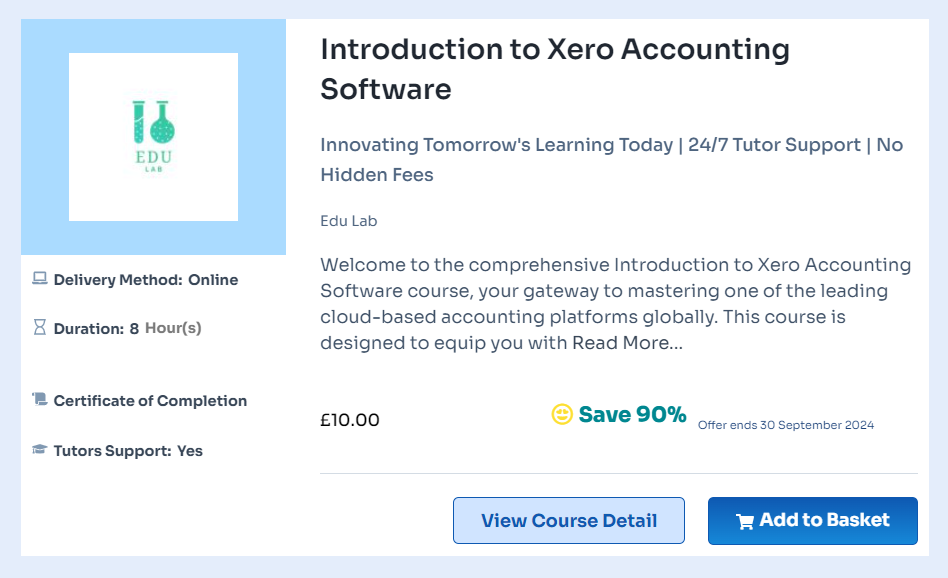
Task: Click the Duration: 8 Hour(s) label
Action: (127, 328)
